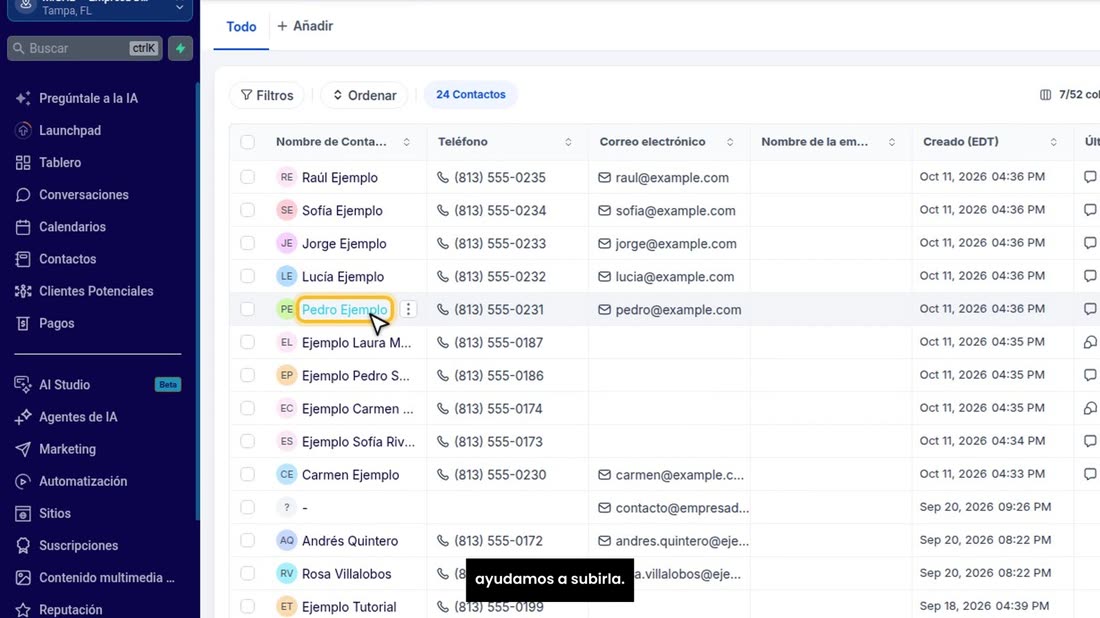Expand the account switcher chevron at top
The height and width of the screenshot is (618, 1100).
click(x=180, y=7)
